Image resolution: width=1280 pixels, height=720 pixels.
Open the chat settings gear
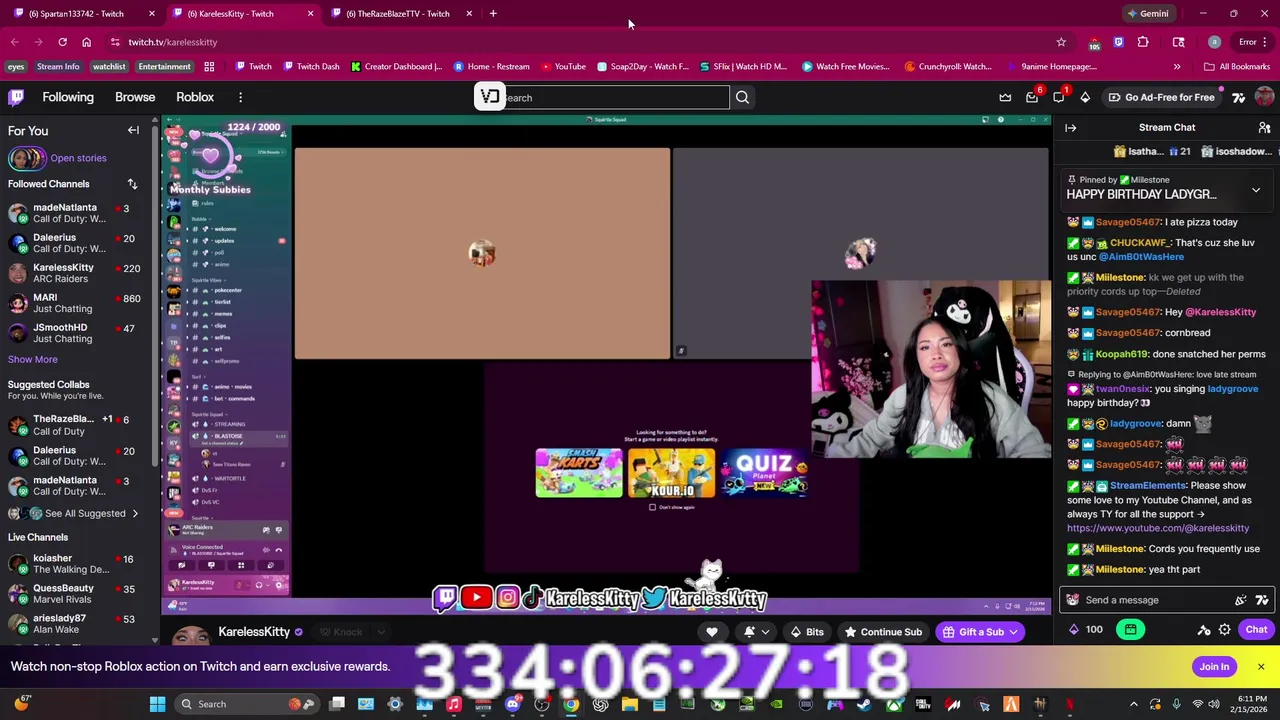click(1224, 630)
